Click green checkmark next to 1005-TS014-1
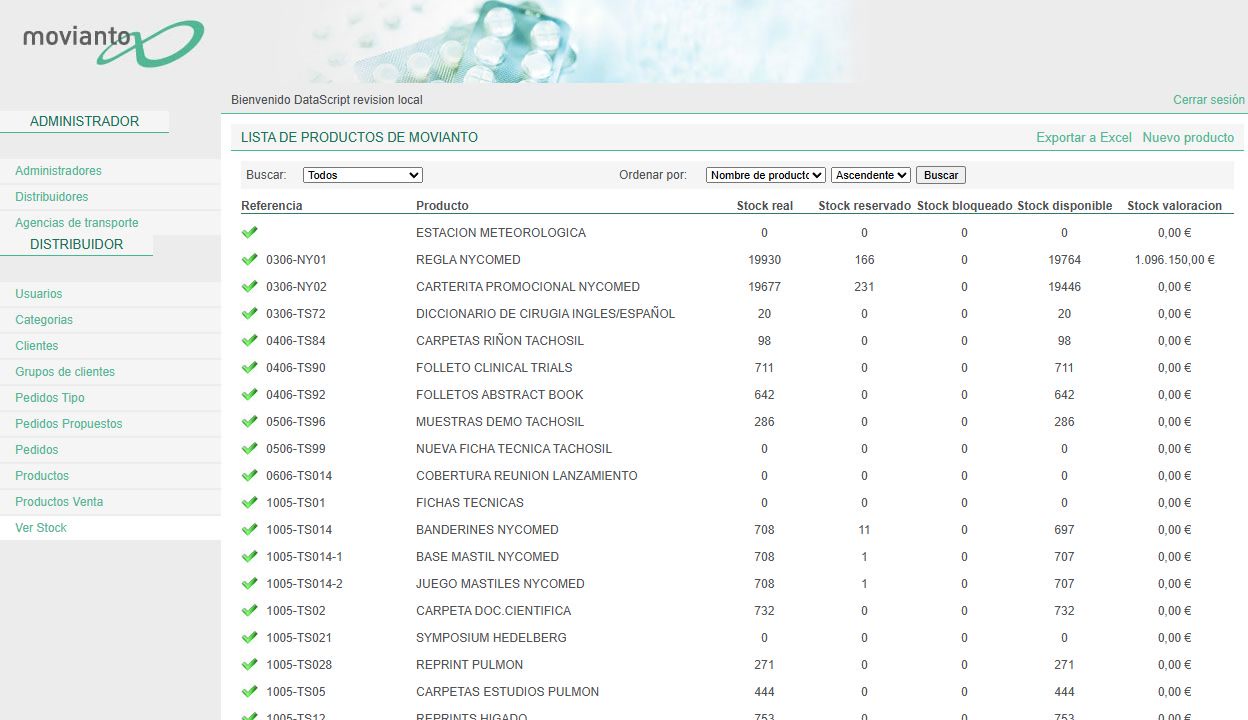The height and width of the screenshot is (720, 1248). tap(250, 557)
